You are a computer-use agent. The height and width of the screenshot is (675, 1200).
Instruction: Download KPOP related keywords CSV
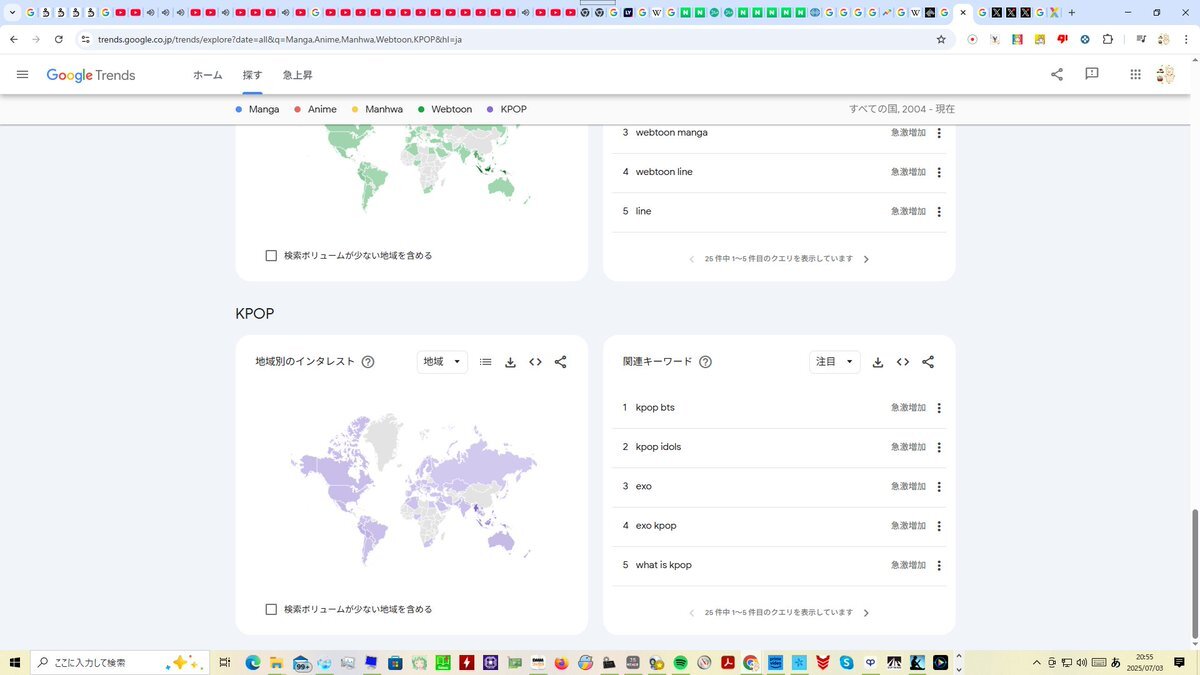pos(878,362)
